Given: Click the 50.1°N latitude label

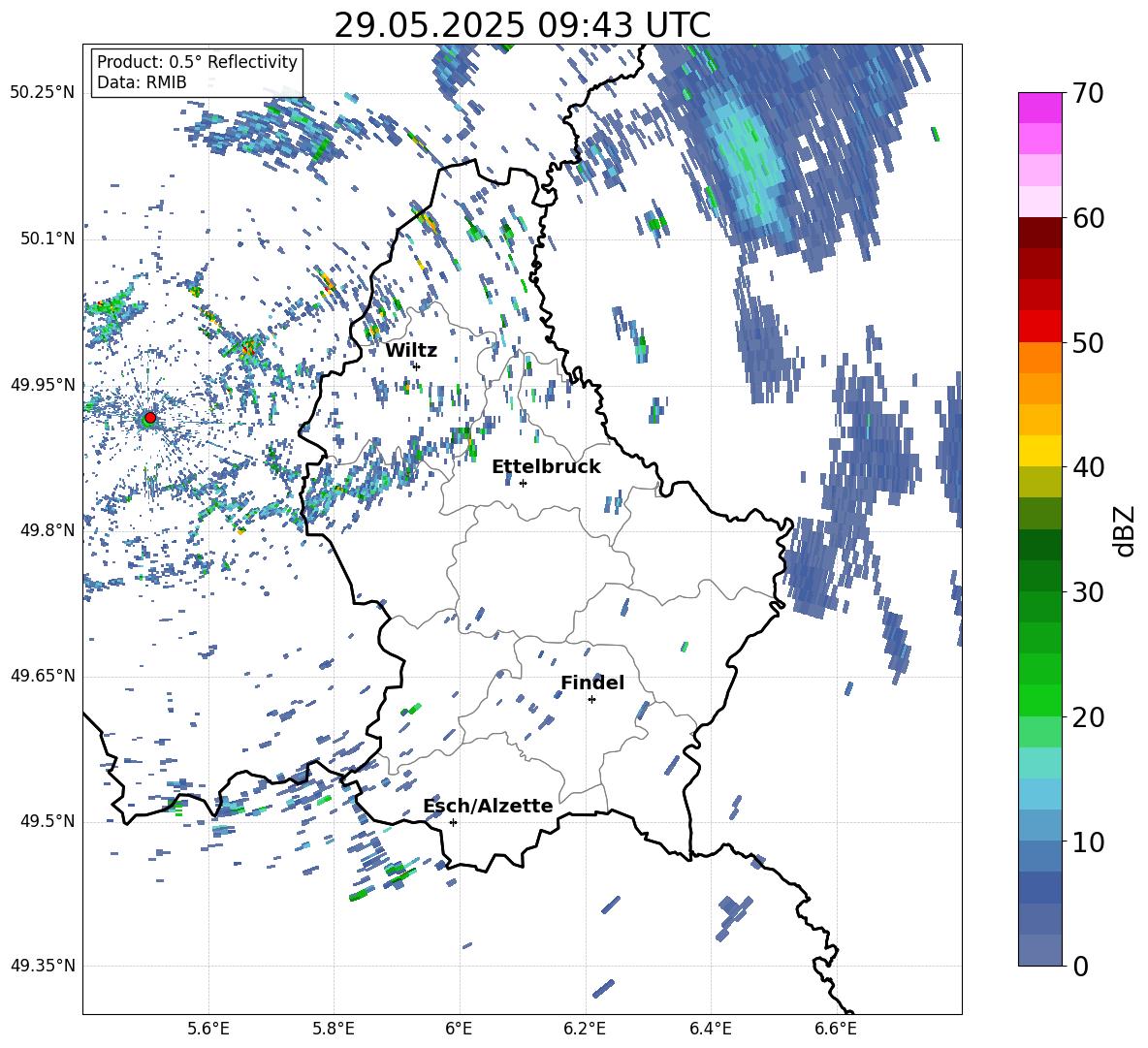Looking at the screenshot, I should tap(48, 238).
